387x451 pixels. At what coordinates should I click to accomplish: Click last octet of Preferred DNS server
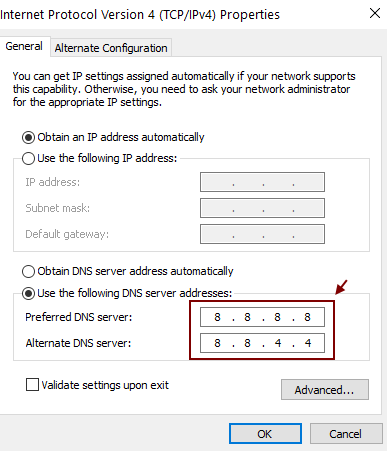coord(308,317)
